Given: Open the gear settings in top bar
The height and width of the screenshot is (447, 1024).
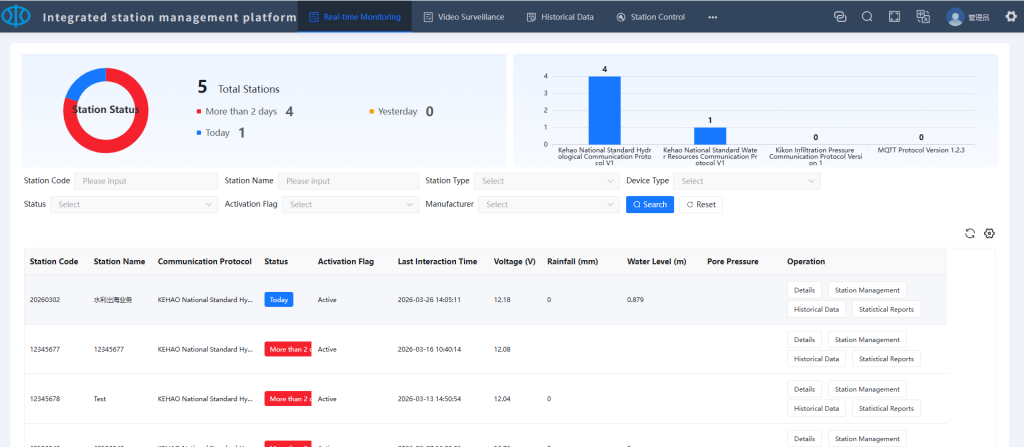Looking at the screenshot, I should pos(1010,17).
